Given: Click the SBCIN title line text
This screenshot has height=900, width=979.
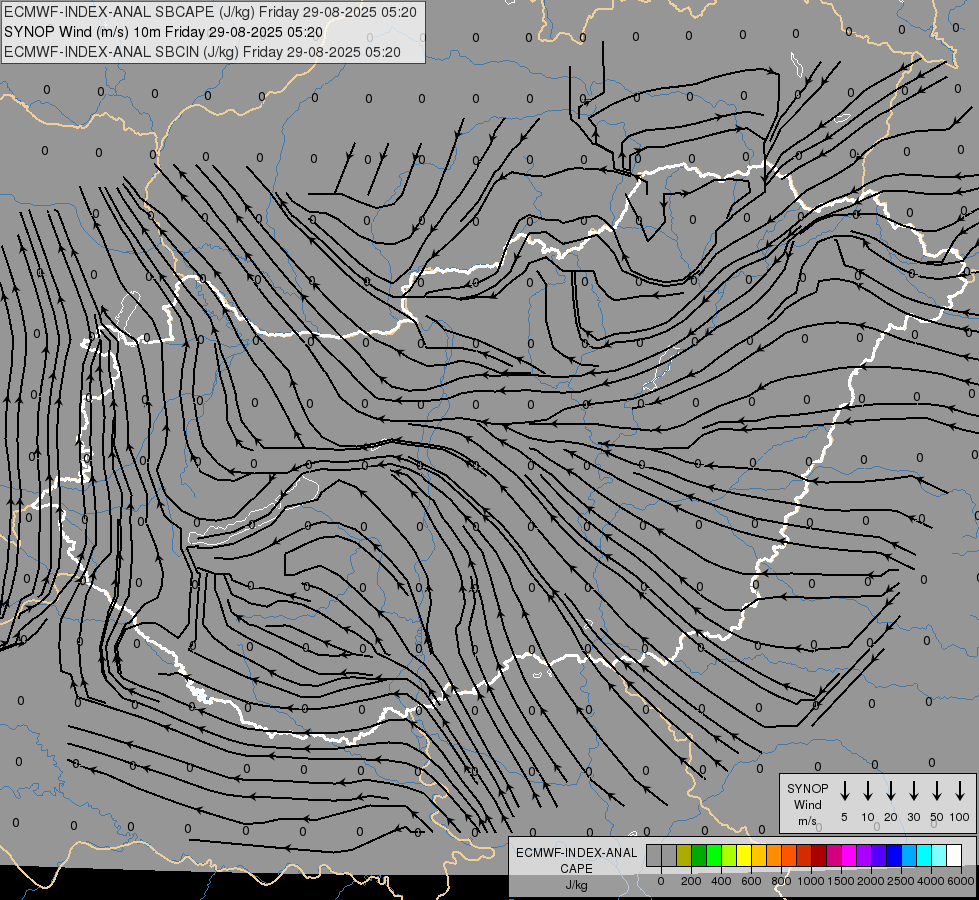Looking at the screenshot, I should [x=202, y=52].
